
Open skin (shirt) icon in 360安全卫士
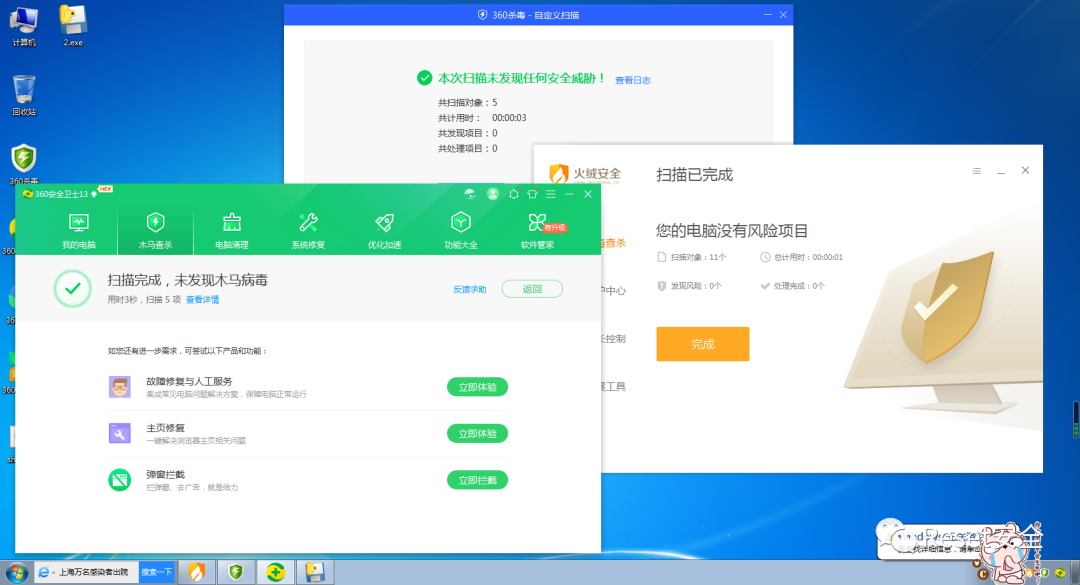tap(532, 194)
